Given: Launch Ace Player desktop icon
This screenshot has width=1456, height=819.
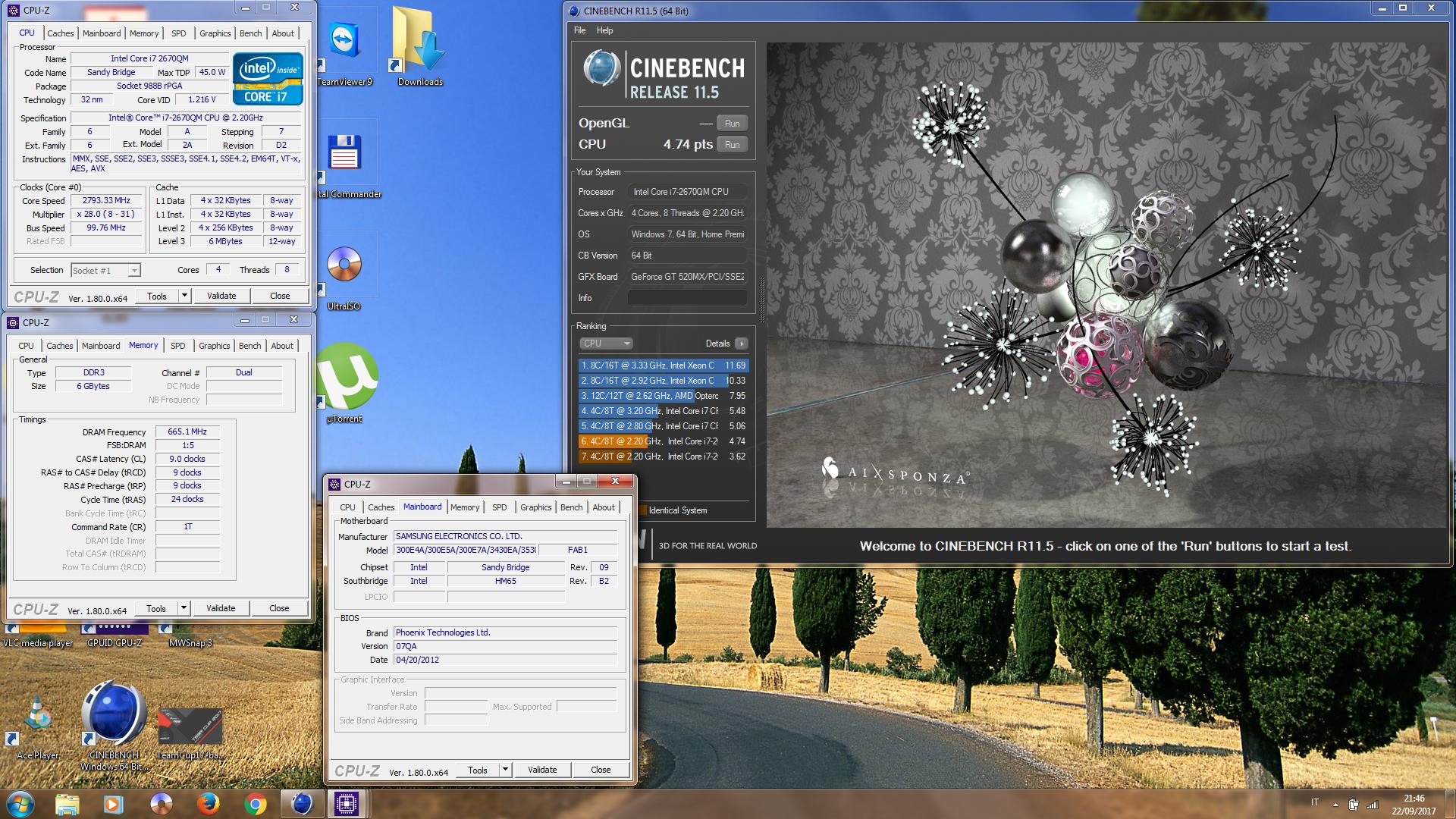Looking at the screenshot, I should coord(38,726).
